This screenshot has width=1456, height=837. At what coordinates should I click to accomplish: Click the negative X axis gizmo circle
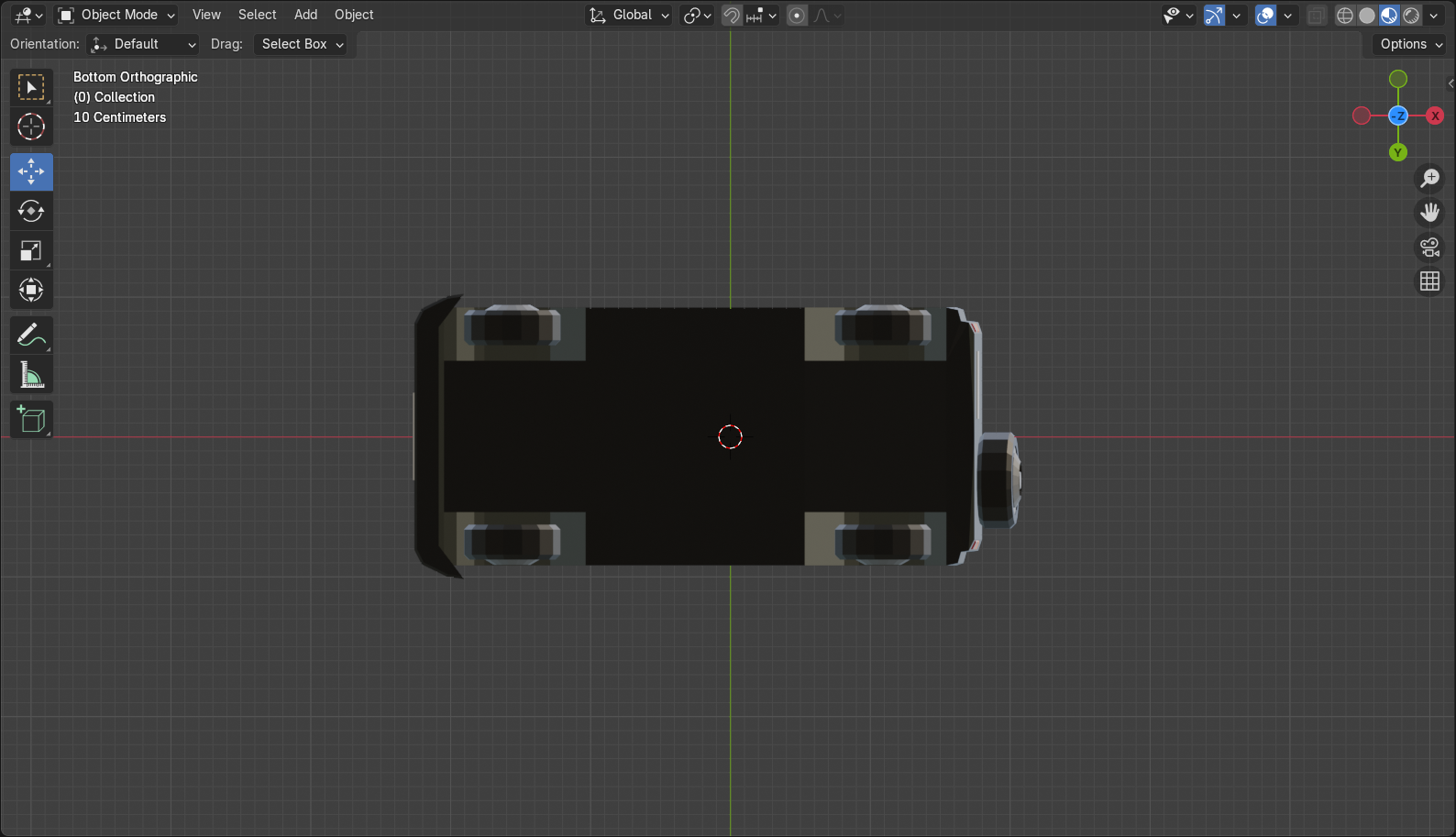click(x=1362, y=116)
